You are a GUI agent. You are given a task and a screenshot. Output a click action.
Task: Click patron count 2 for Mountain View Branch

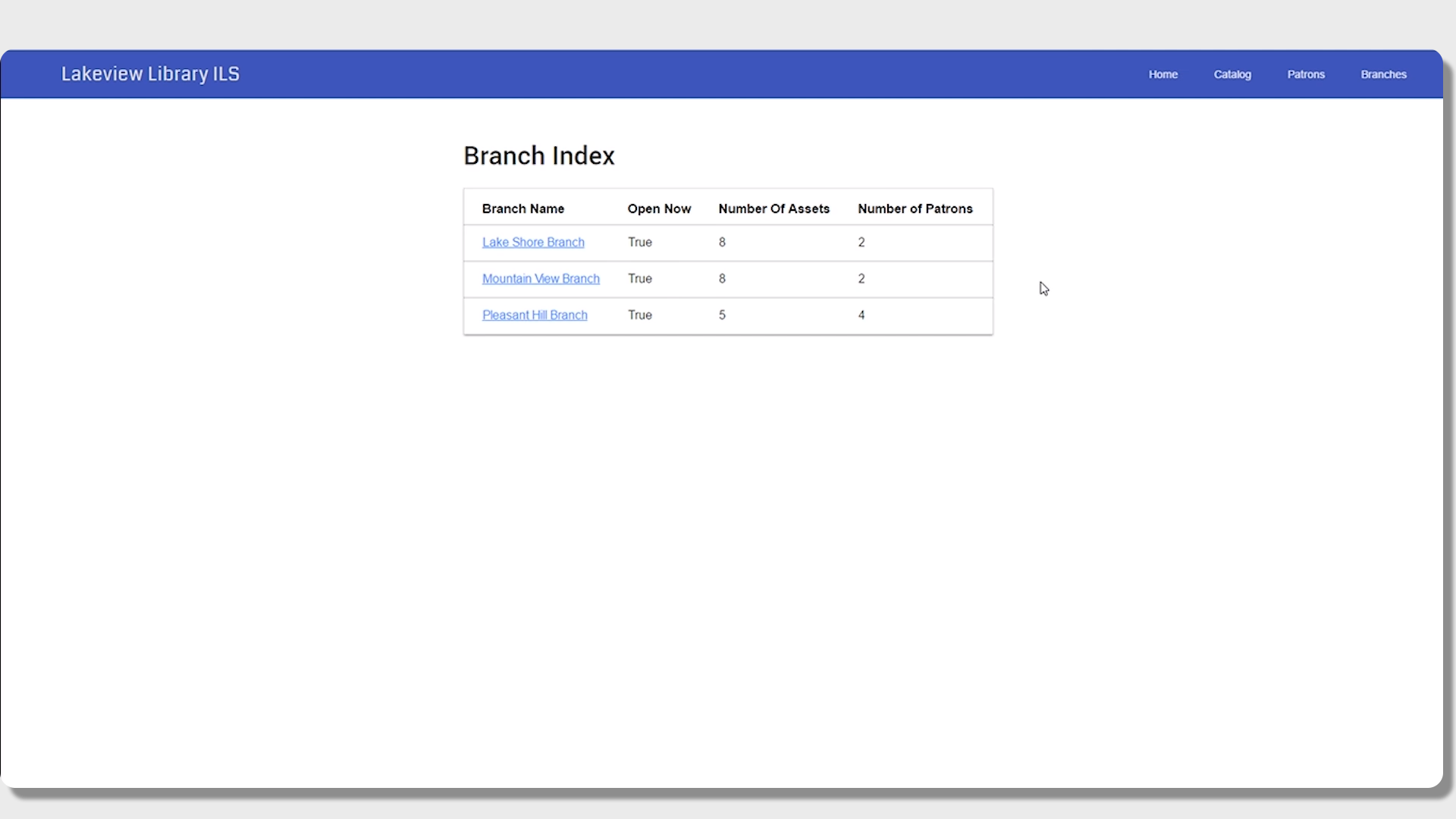click(x=861, y=278)
